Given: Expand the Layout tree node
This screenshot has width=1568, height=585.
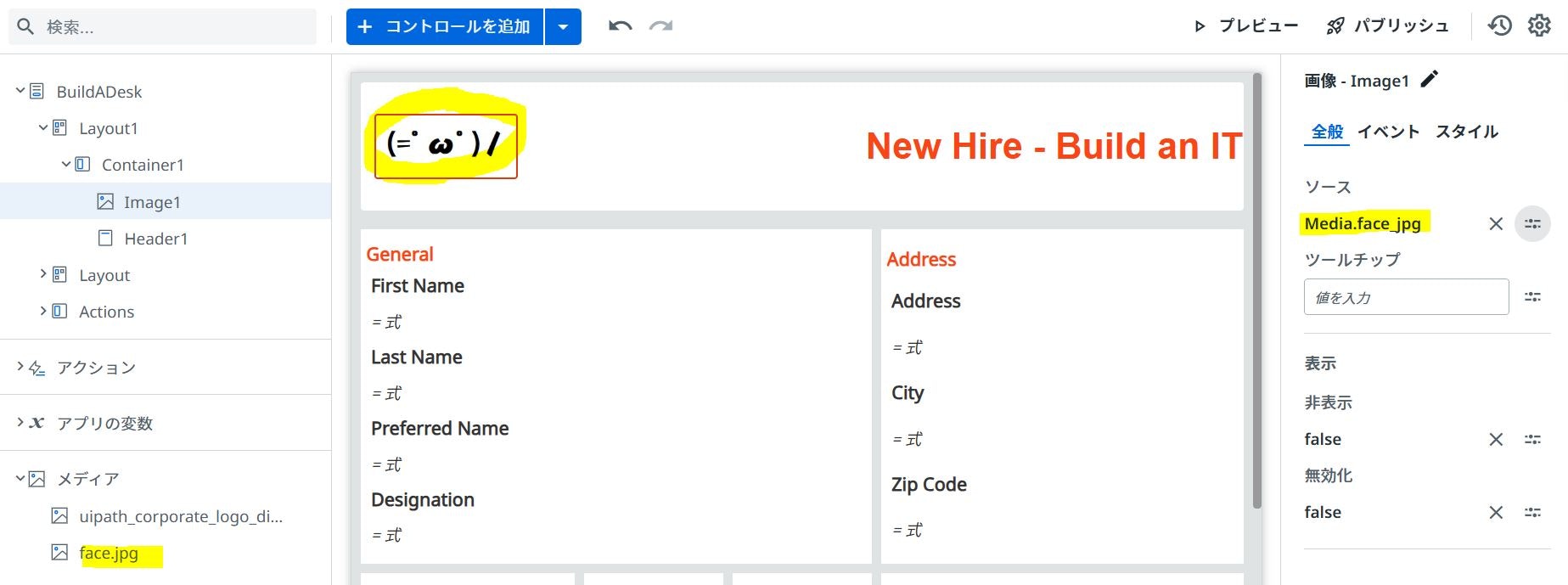Looking at the screenshot, I should point(43,273).
